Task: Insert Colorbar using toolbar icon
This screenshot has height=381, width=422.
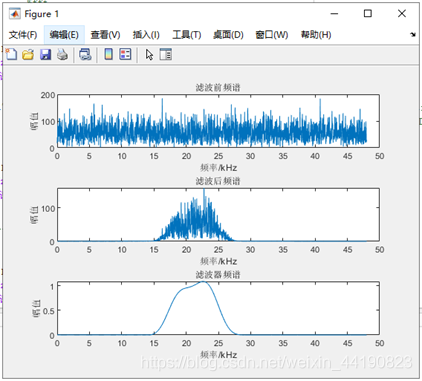Action: pyautogui.click(x=109, y=54)
